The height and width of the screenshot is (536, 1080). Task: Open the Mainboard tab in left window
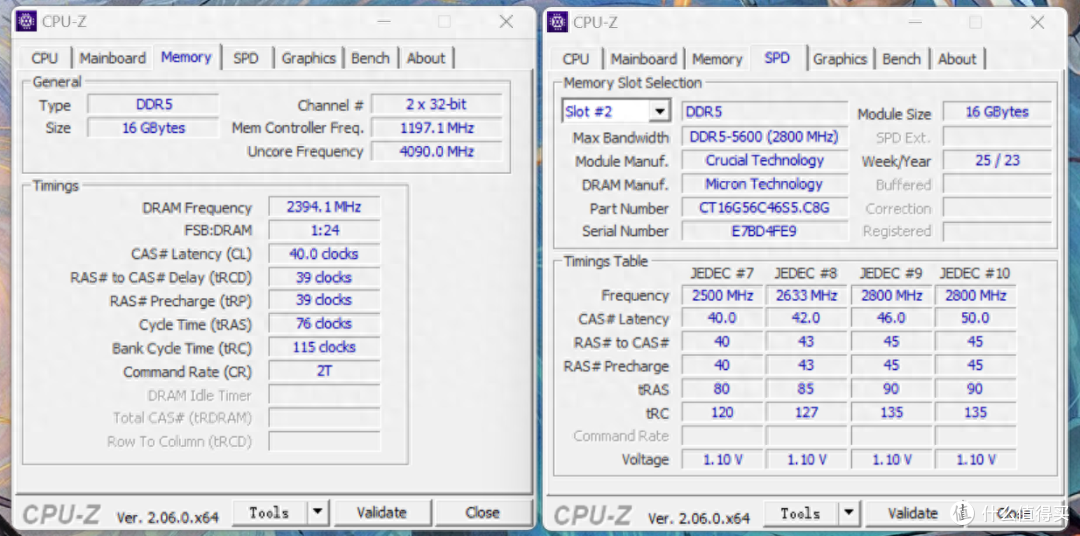coord(112,59)
